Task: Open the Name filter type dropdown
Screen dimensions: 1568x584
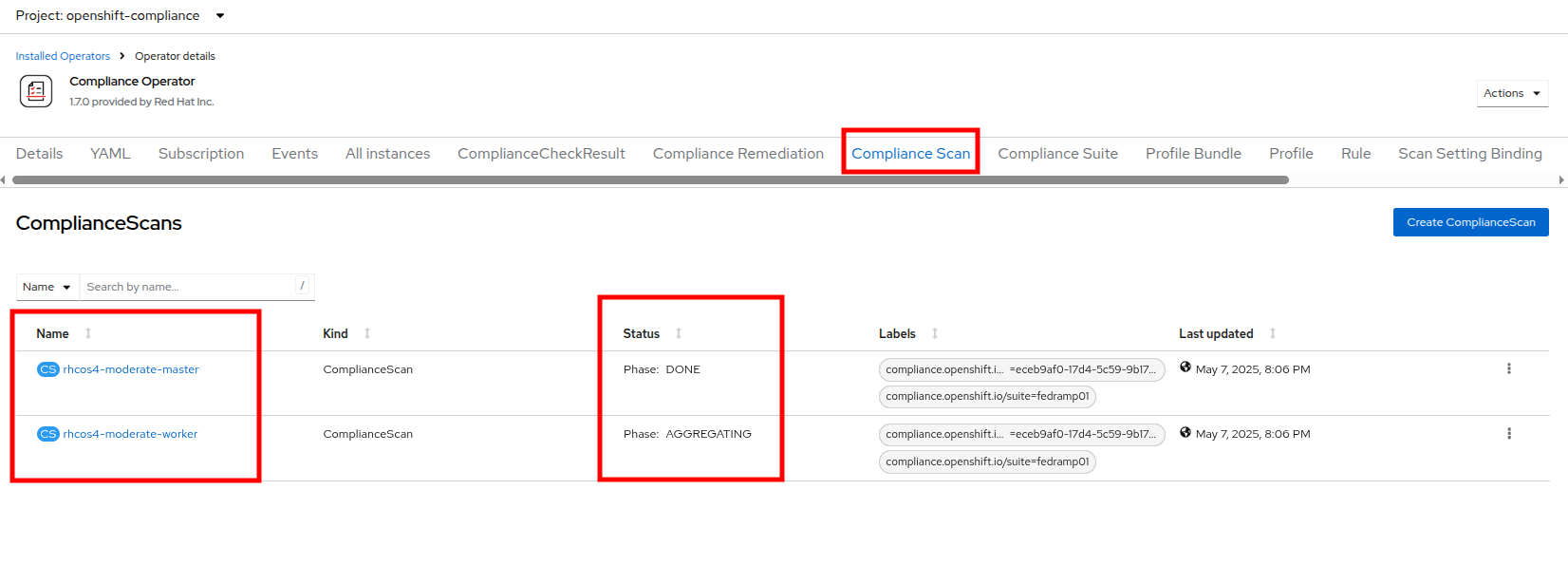Action: pyautogui.click(x=47, y=287)
